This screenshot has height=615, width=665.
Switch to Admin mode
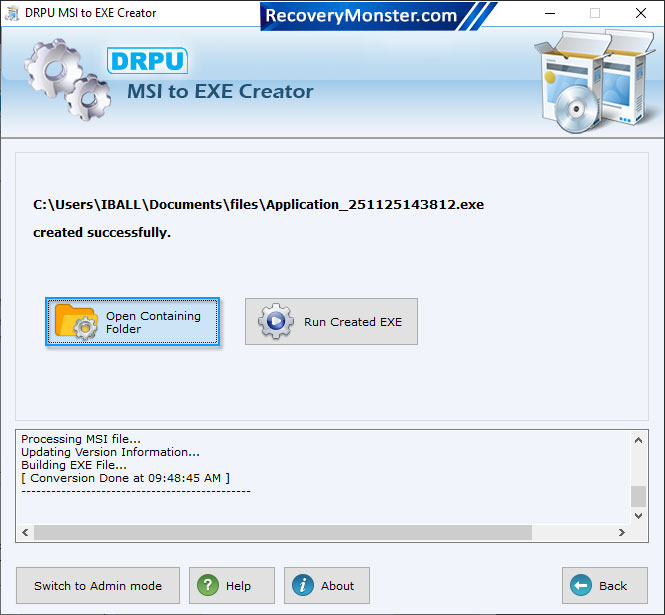(97, 586)
